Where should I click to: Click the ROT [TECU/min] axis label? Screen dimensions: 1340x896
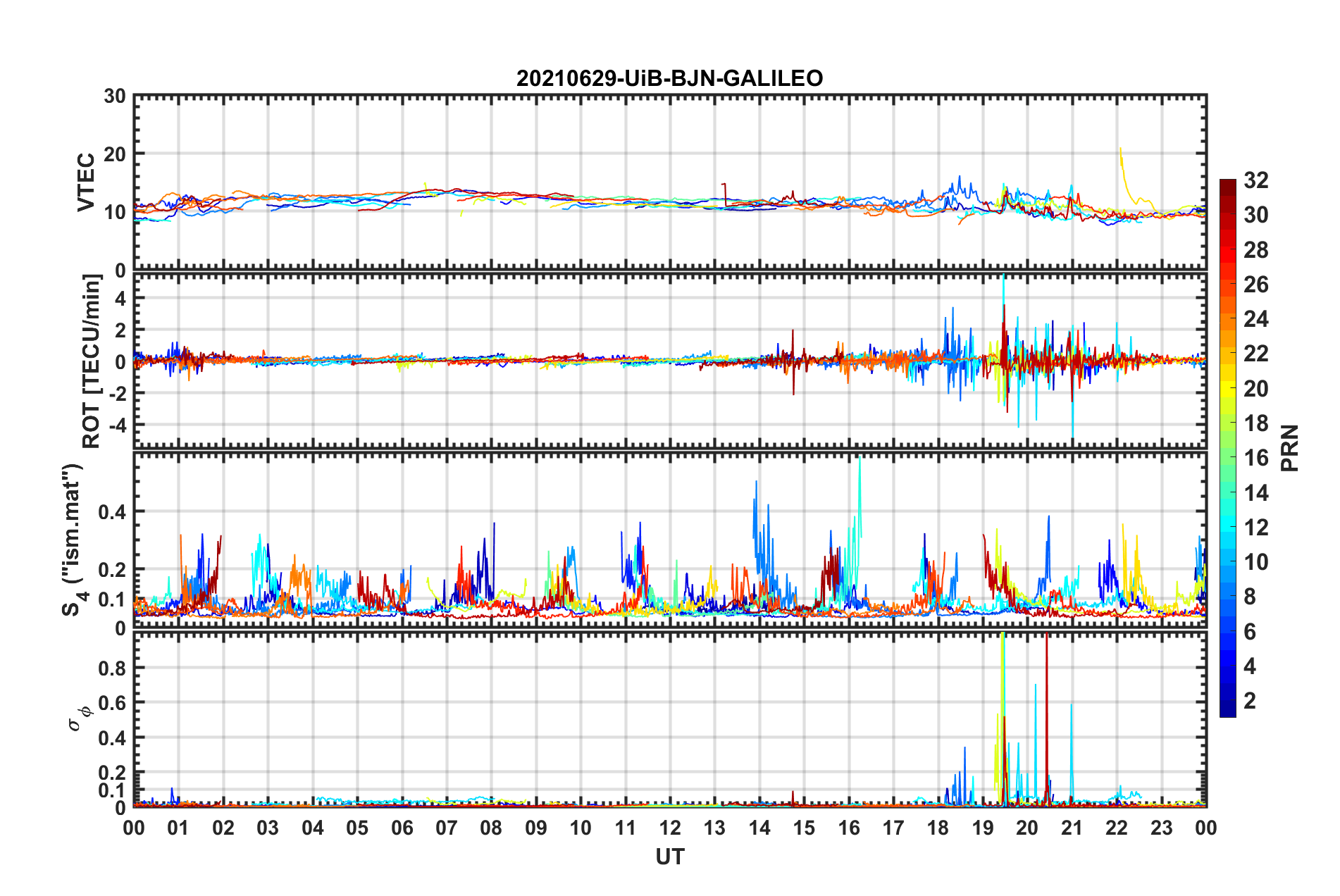tap(92, 361)
